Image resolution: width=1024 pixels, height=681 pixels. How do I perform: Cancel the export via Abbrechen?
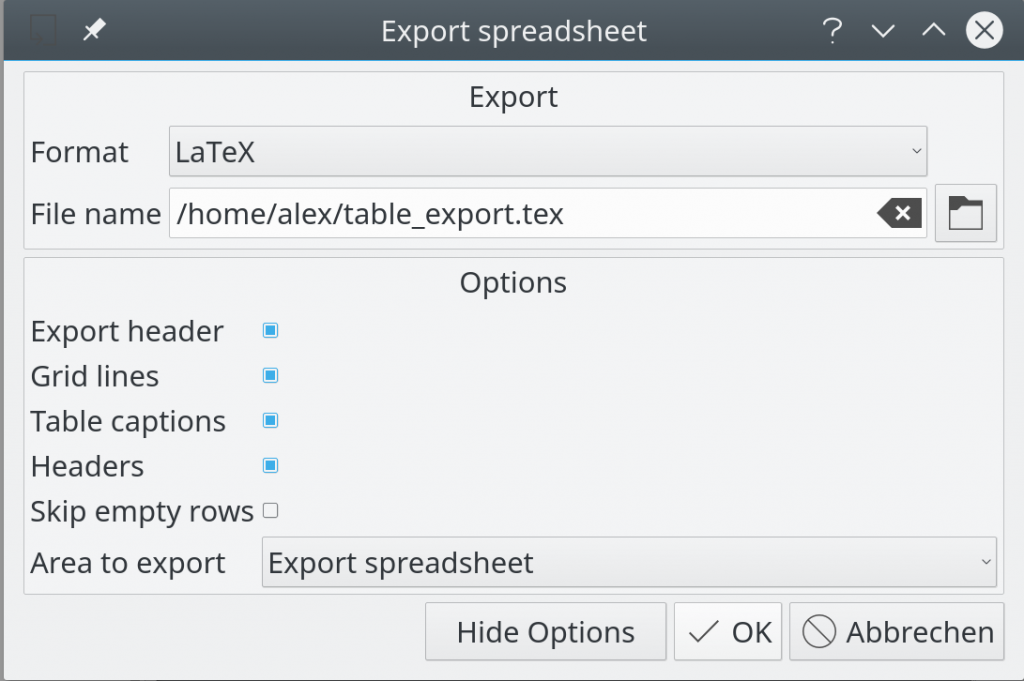895,631
